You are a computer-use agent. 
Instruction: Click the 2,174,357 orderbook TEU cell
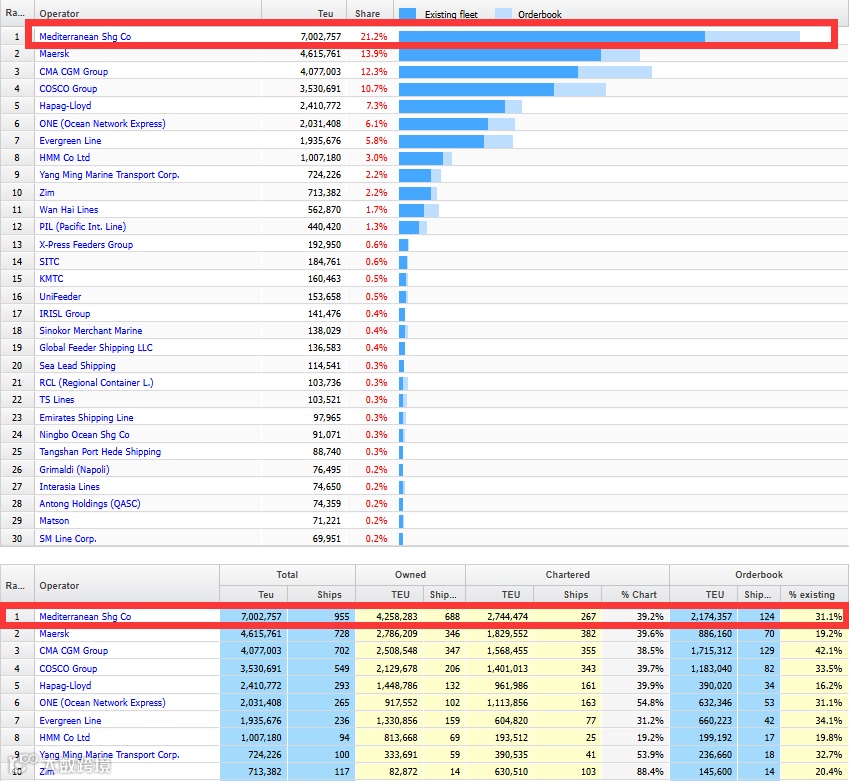711,616
